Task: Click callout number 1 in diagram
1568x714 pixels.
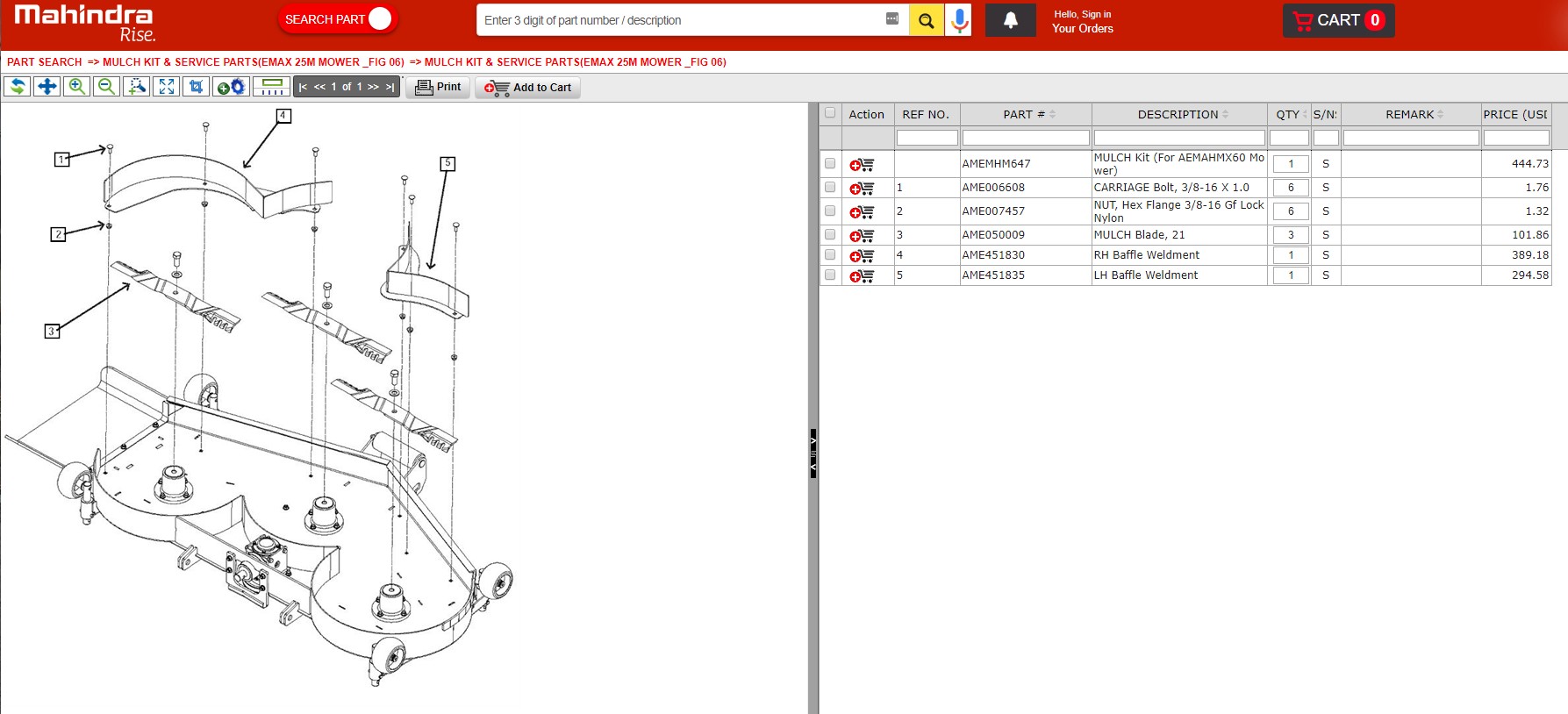Action: [61, 159]
